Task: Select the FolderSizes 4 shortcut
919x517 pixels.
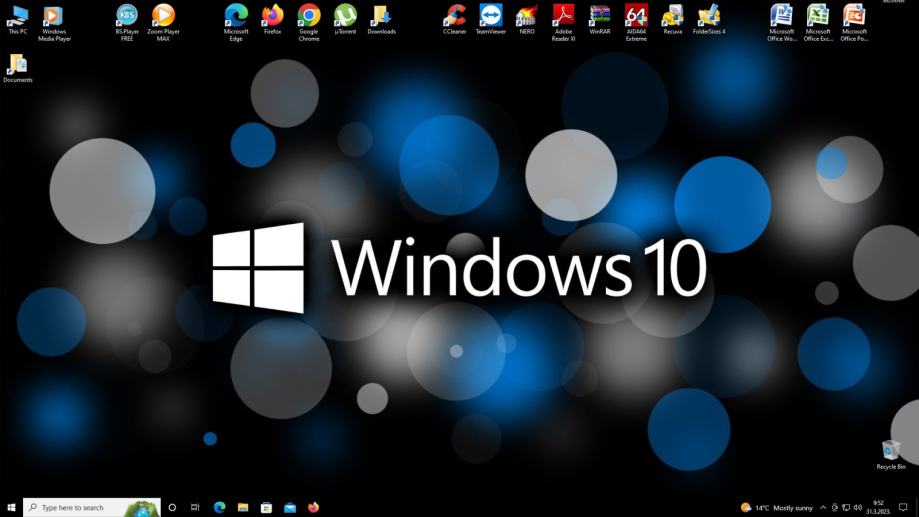Action: (x=709, y=20)
